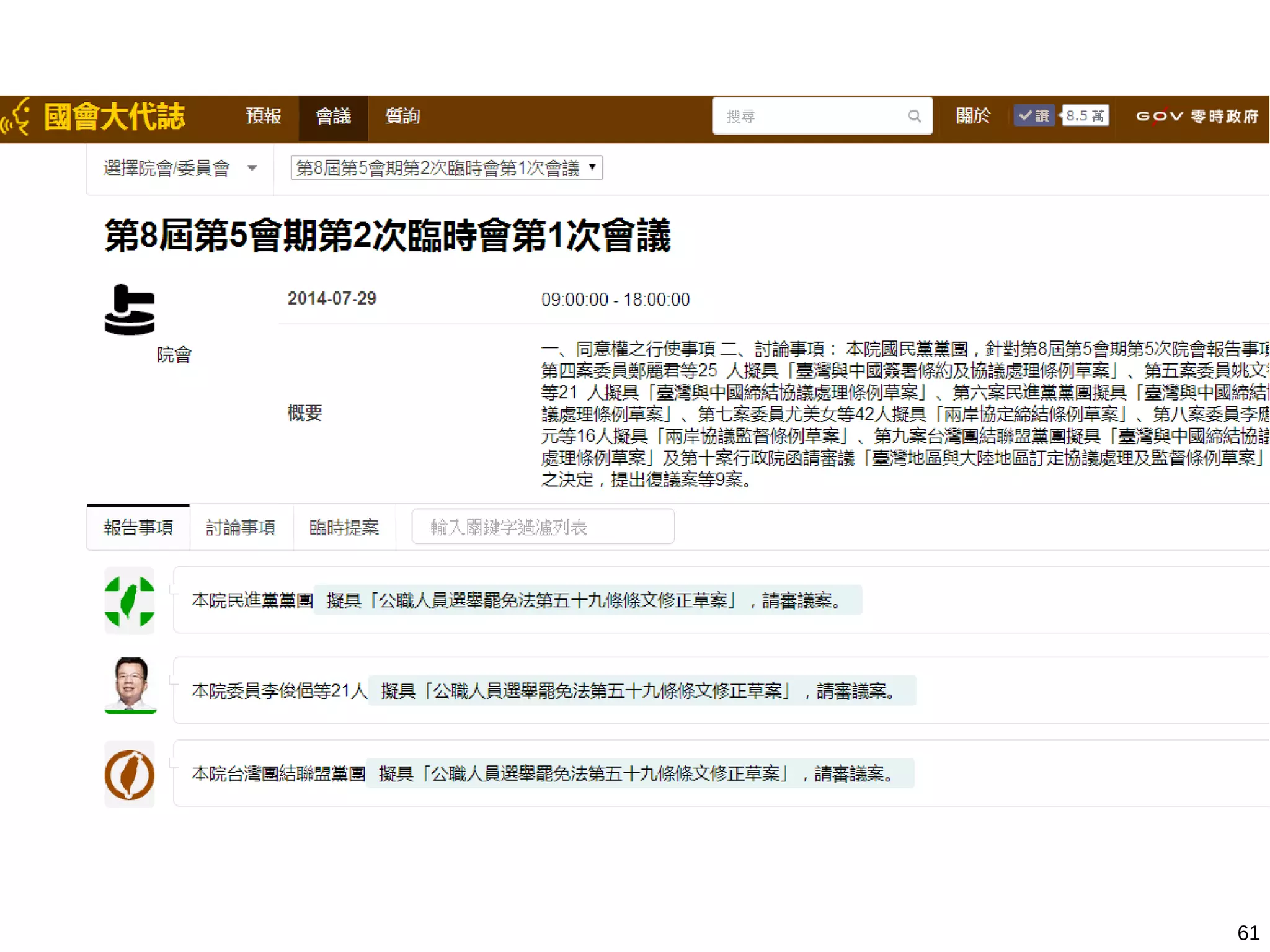Click the keyword filter input 輸入關鍵字過濾列表
This screenshot has width=1270, height=952.
543,527
